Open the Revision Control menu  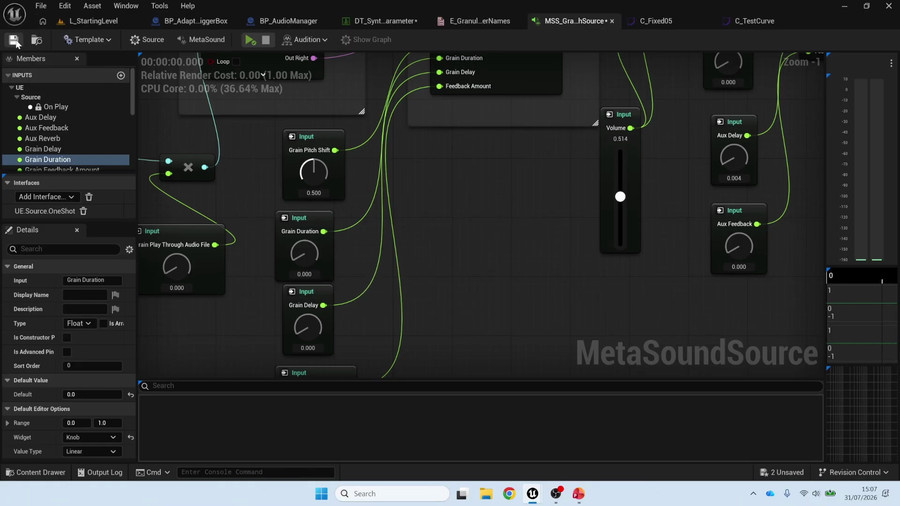[854, 472]
